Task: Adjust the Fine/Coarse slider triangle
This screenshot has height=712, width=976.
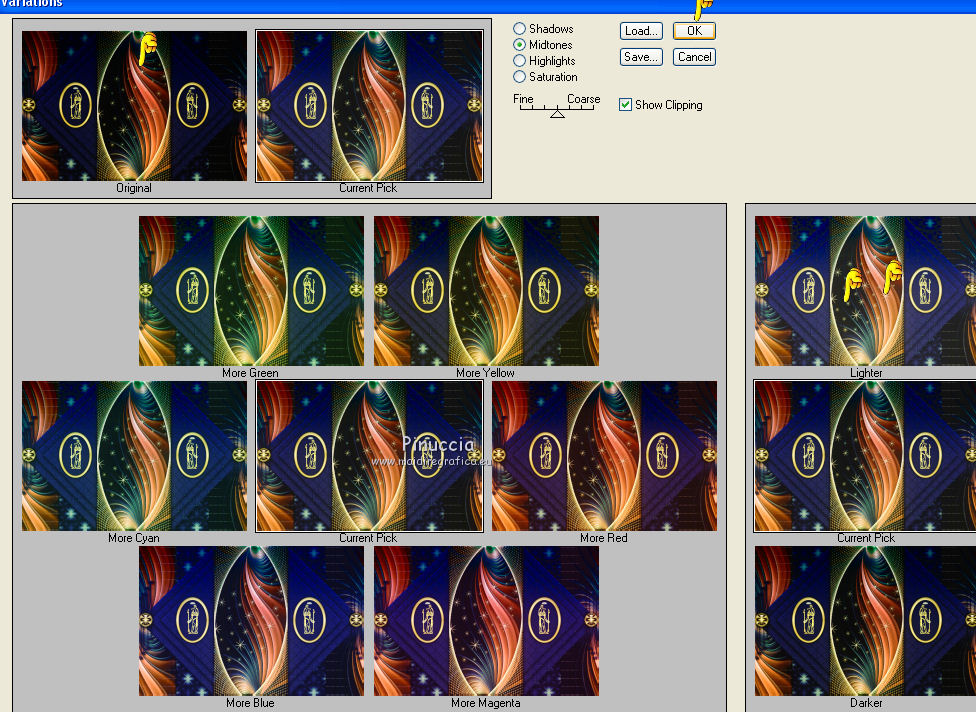Action: pyautogui.click(x=557, y=113)
